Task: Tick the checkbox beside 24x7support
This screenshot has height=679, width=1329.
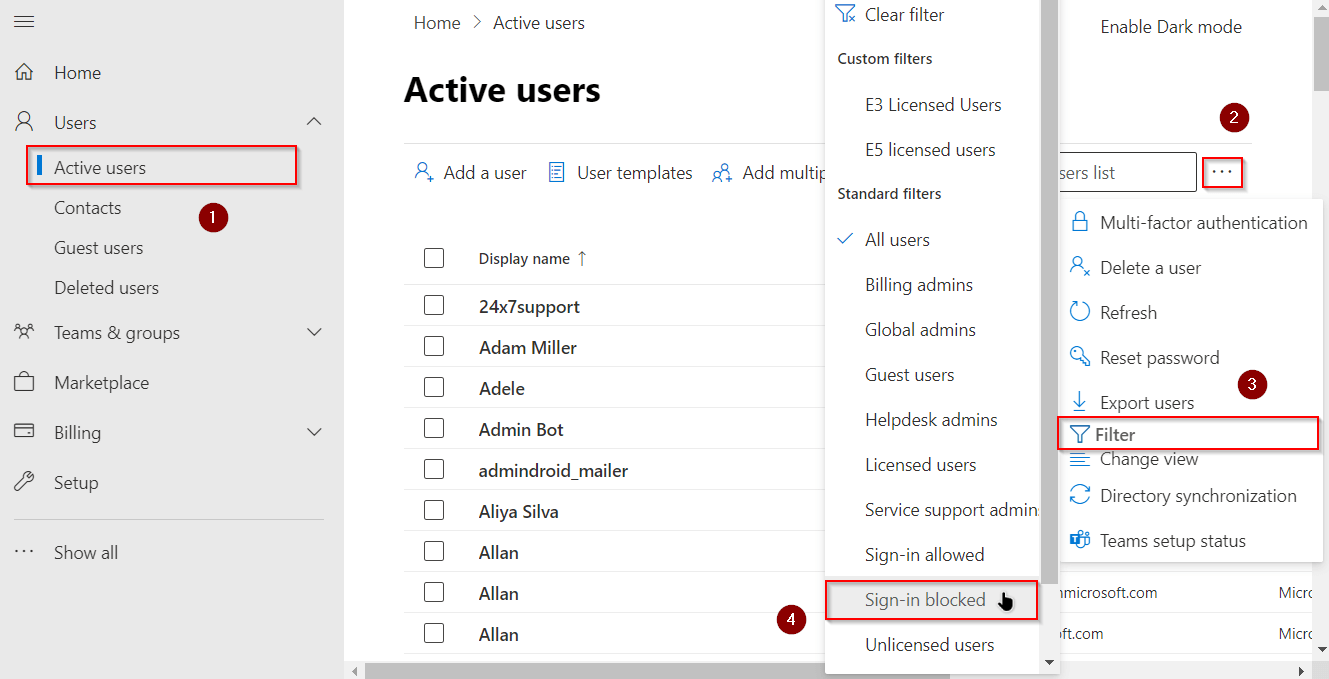Action: coord(434,306)
